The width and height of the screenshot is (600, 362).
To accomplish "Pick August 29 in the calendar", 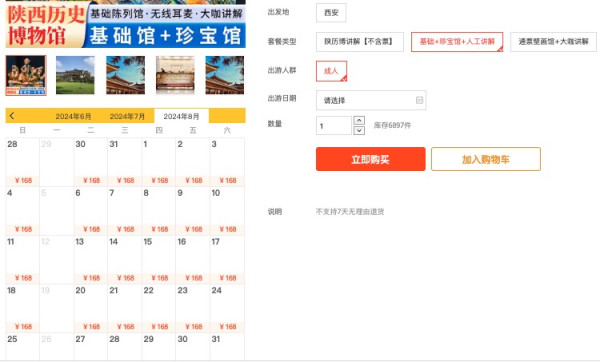I will pyautogui.click(x=159, y=347).
